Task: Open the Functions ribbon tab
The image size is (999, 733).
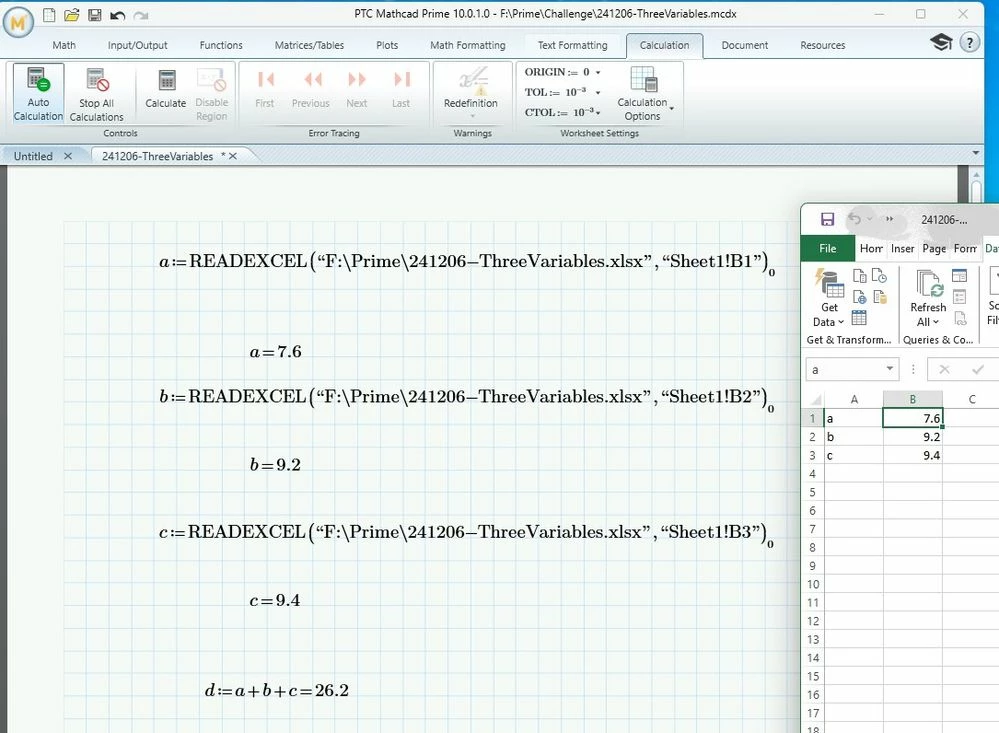Action: click(221, 45)
